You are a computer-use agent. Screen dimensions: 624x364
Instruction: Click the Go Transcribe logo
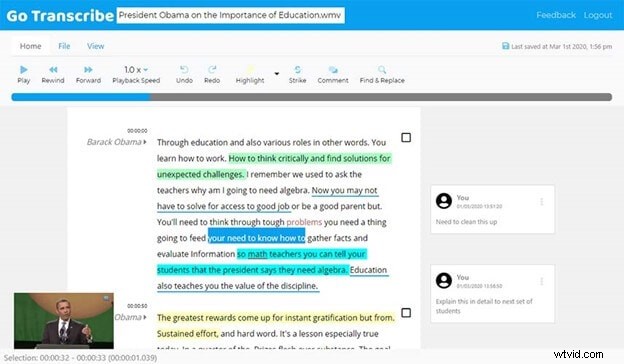coord(60,16)
